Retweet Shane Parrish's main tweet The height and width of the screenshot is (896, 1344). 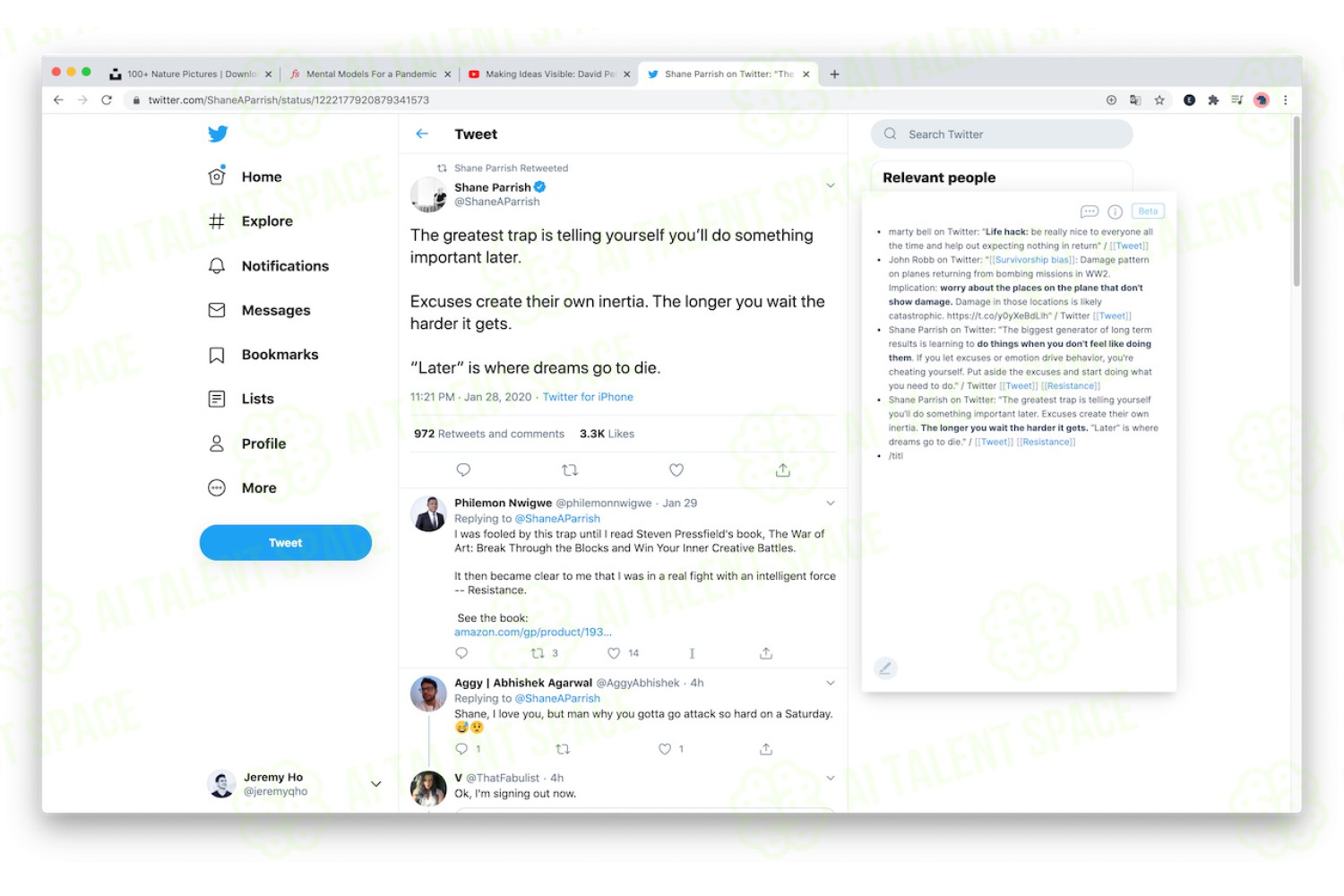[x=570, y=470]
